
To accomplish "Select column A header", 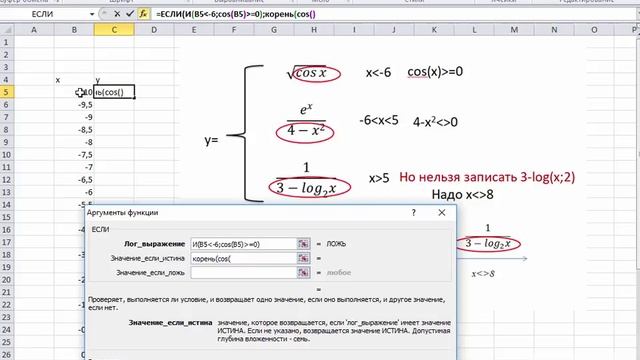I will (33, 30).
